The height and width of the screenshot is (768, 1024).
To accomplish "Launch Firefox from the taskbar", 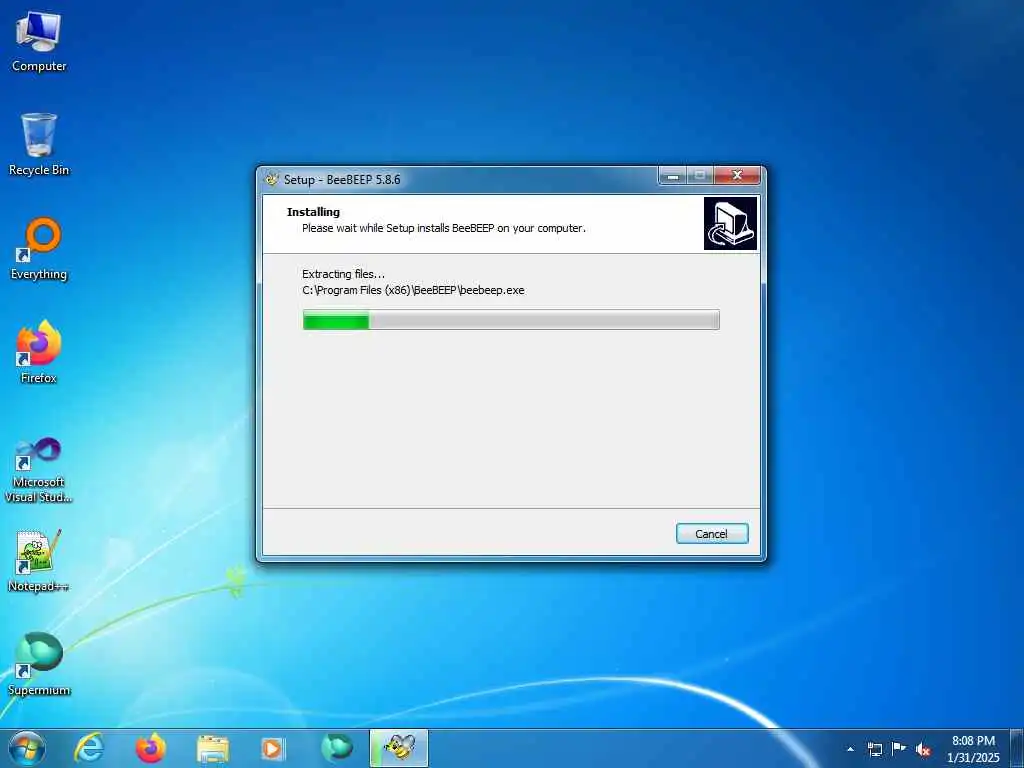I will (150, 748).
